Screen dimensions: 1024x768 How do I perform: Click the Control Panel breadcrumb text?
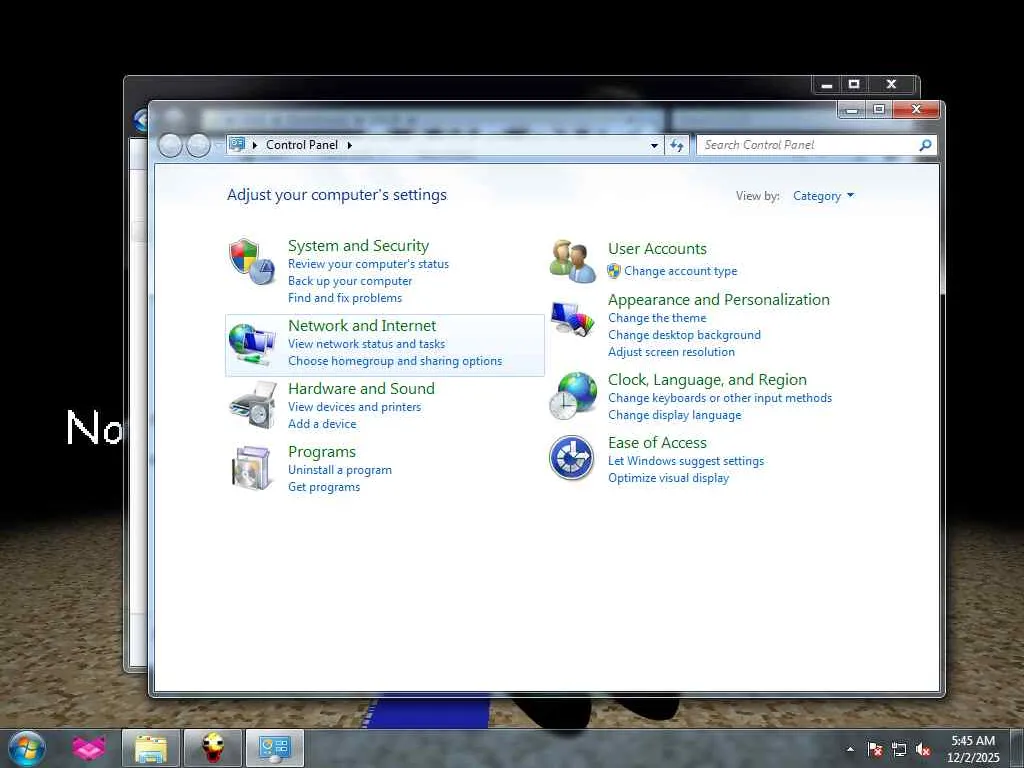302,145
